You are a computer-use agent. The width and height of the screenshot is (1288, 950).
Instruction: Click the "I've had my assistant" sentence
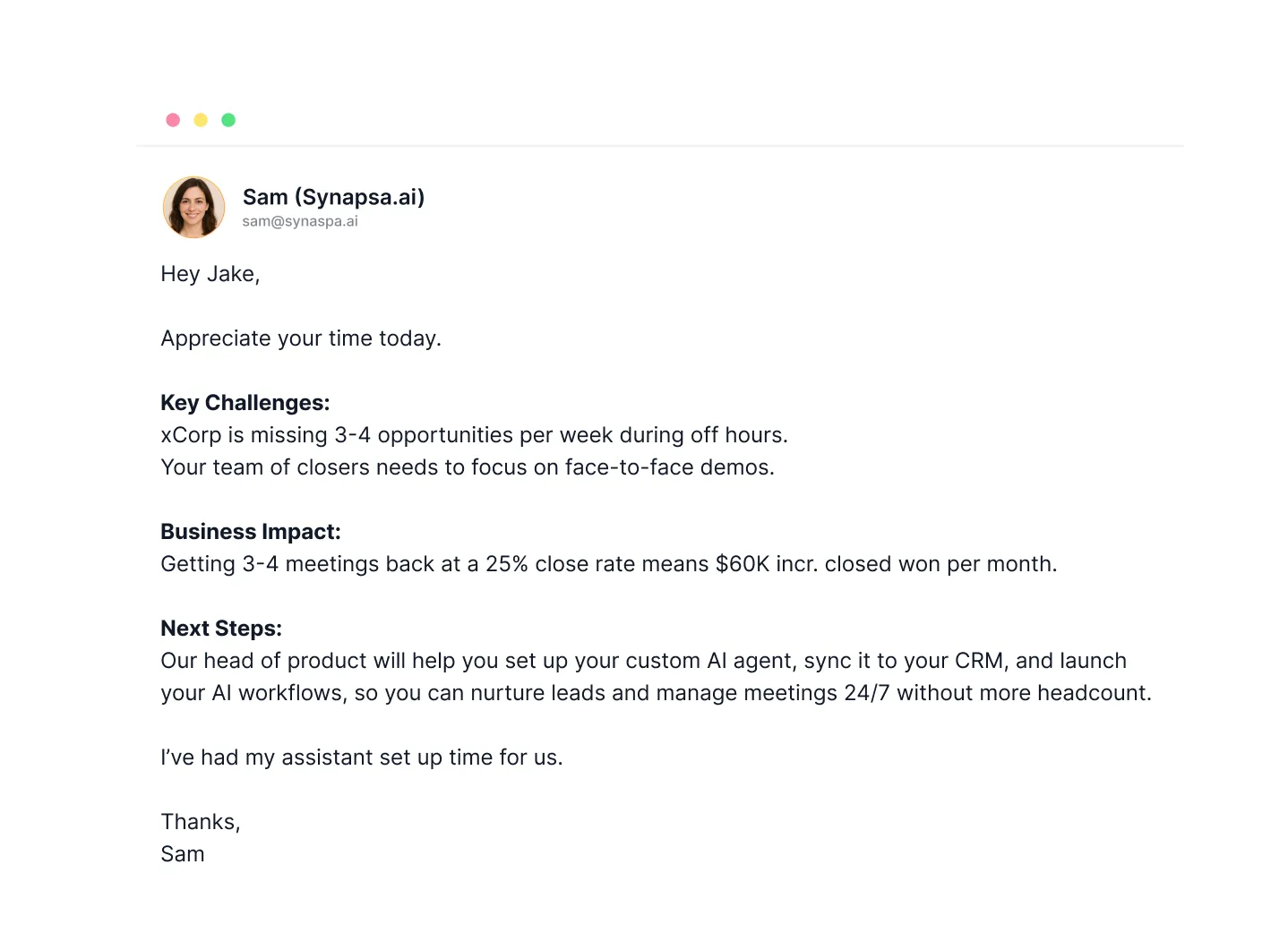coord(362,757)
